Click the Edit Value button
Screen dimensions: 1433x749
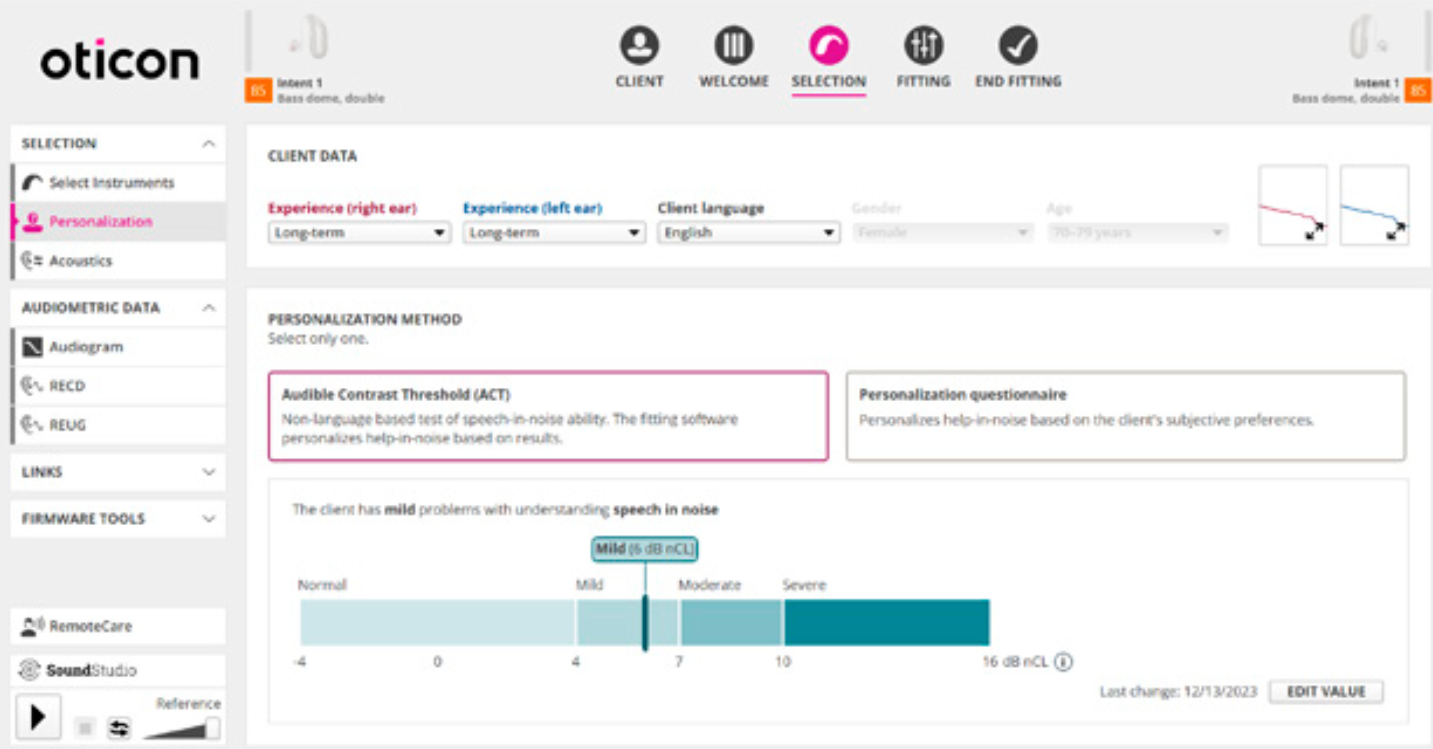(x=1325, y=692)
